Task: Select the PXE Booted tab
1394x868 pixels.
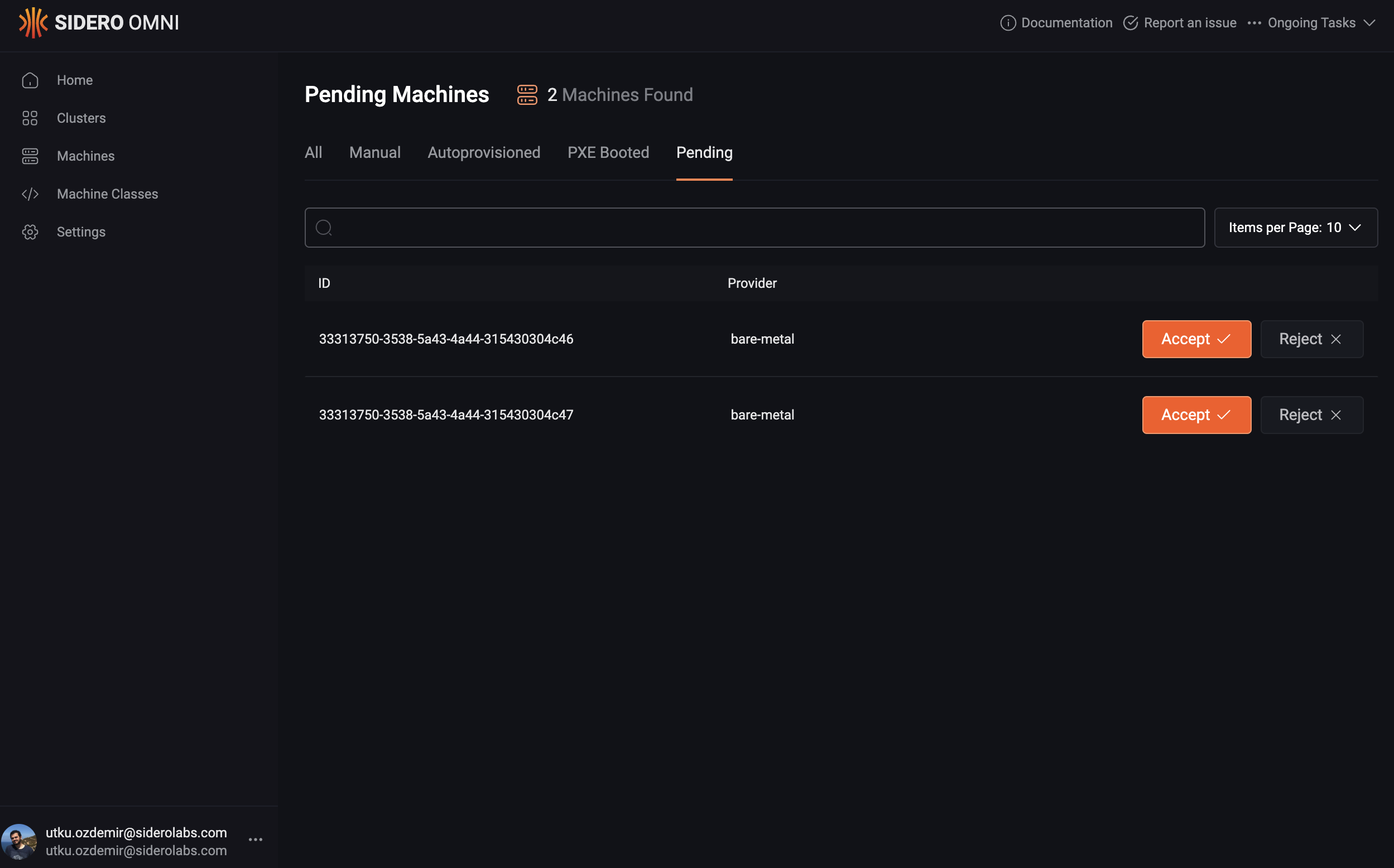Action: [x=608, y=153]
